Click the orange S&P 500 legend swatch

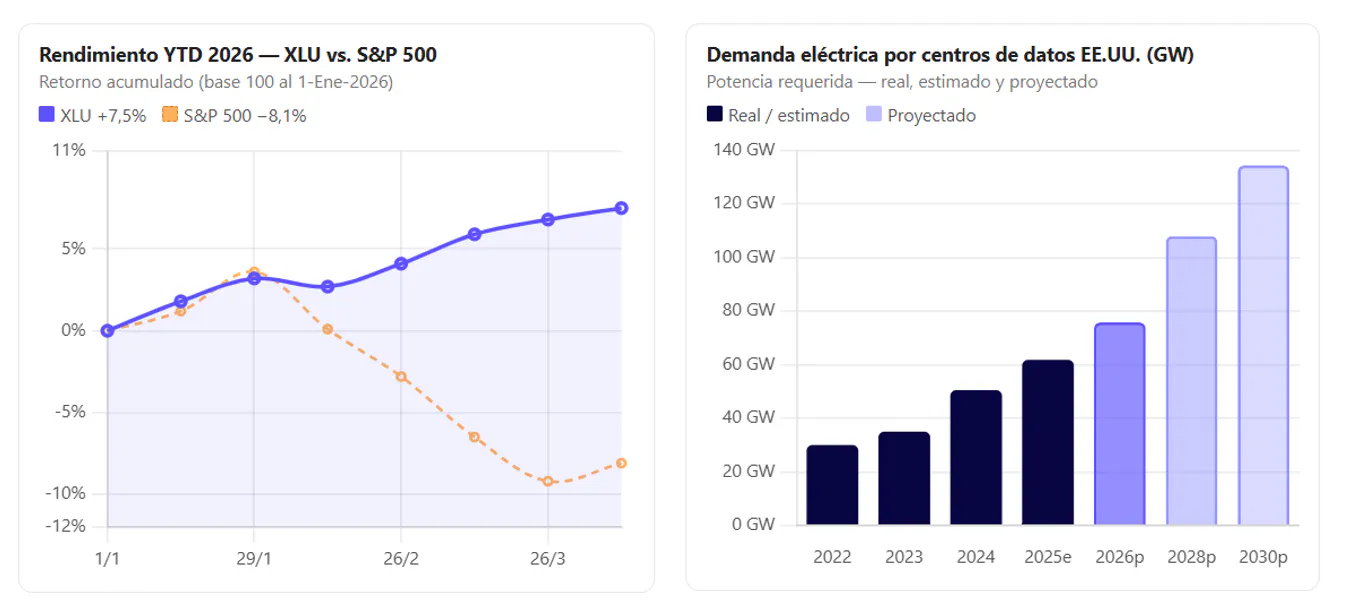tap(170, 115)
